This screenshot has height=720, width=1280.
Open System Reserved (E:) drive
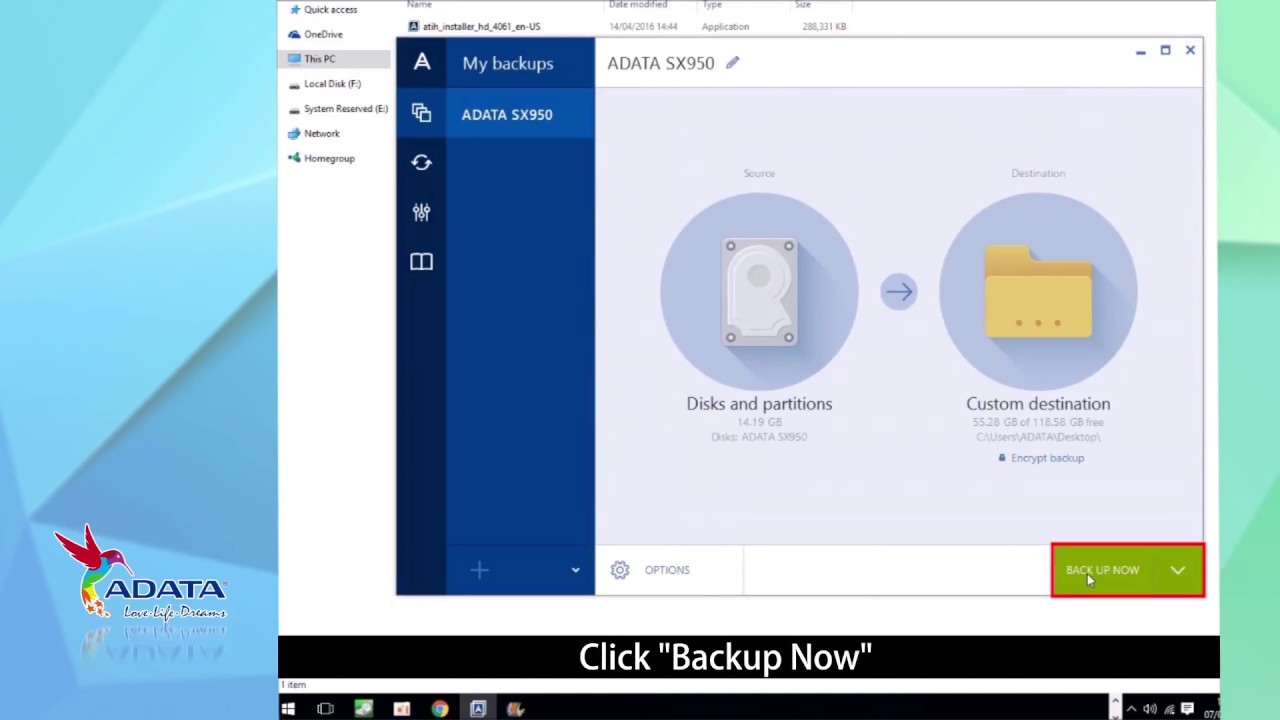pyautogui.click(x=338, y=108)
